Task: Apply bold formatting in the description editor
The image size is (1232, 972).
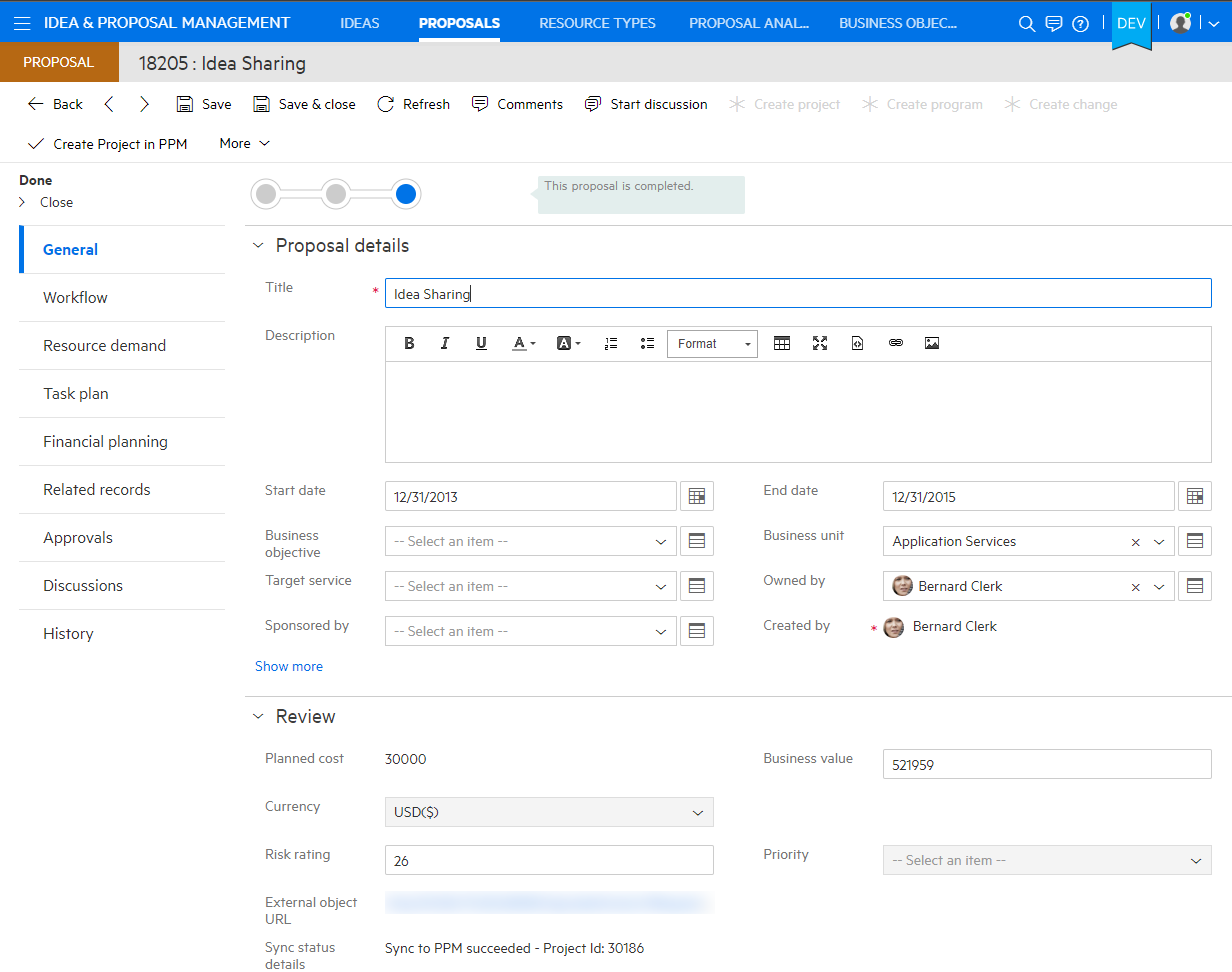Action: coord(409,343)
